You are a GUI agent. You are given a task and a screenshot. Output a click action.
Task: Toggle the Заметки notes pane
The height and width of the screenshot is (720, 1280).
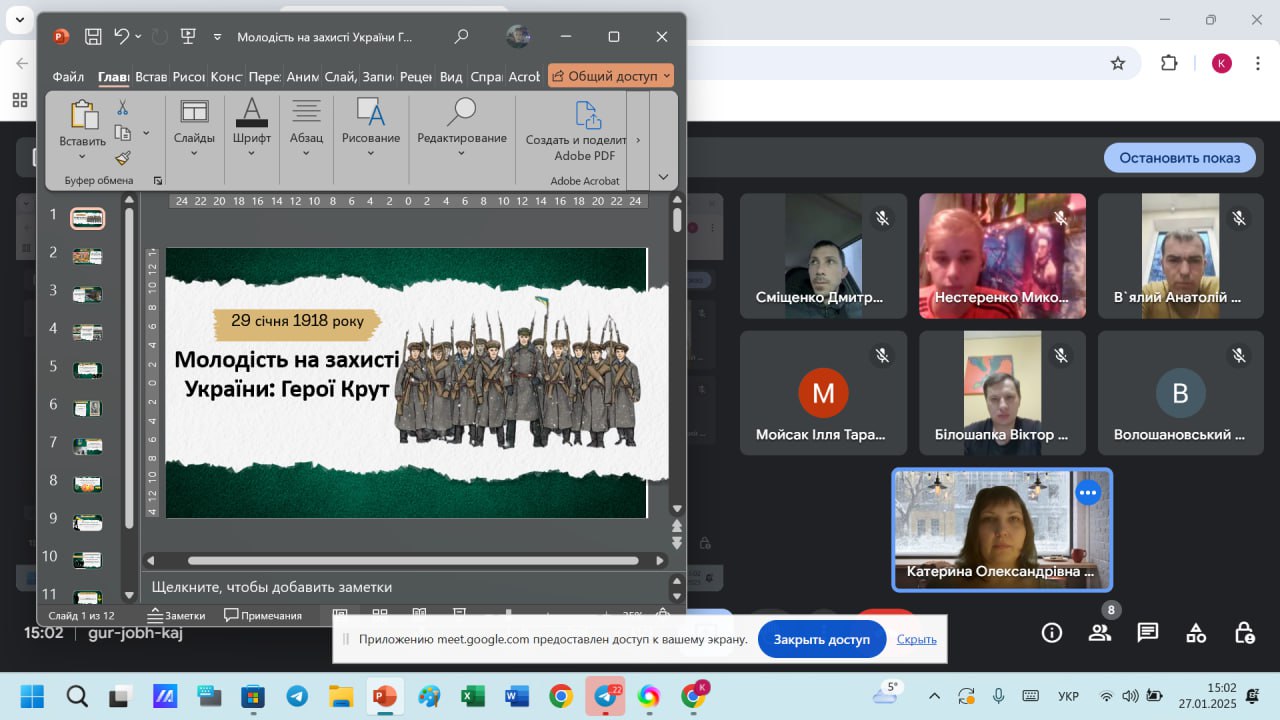point(176,615)
